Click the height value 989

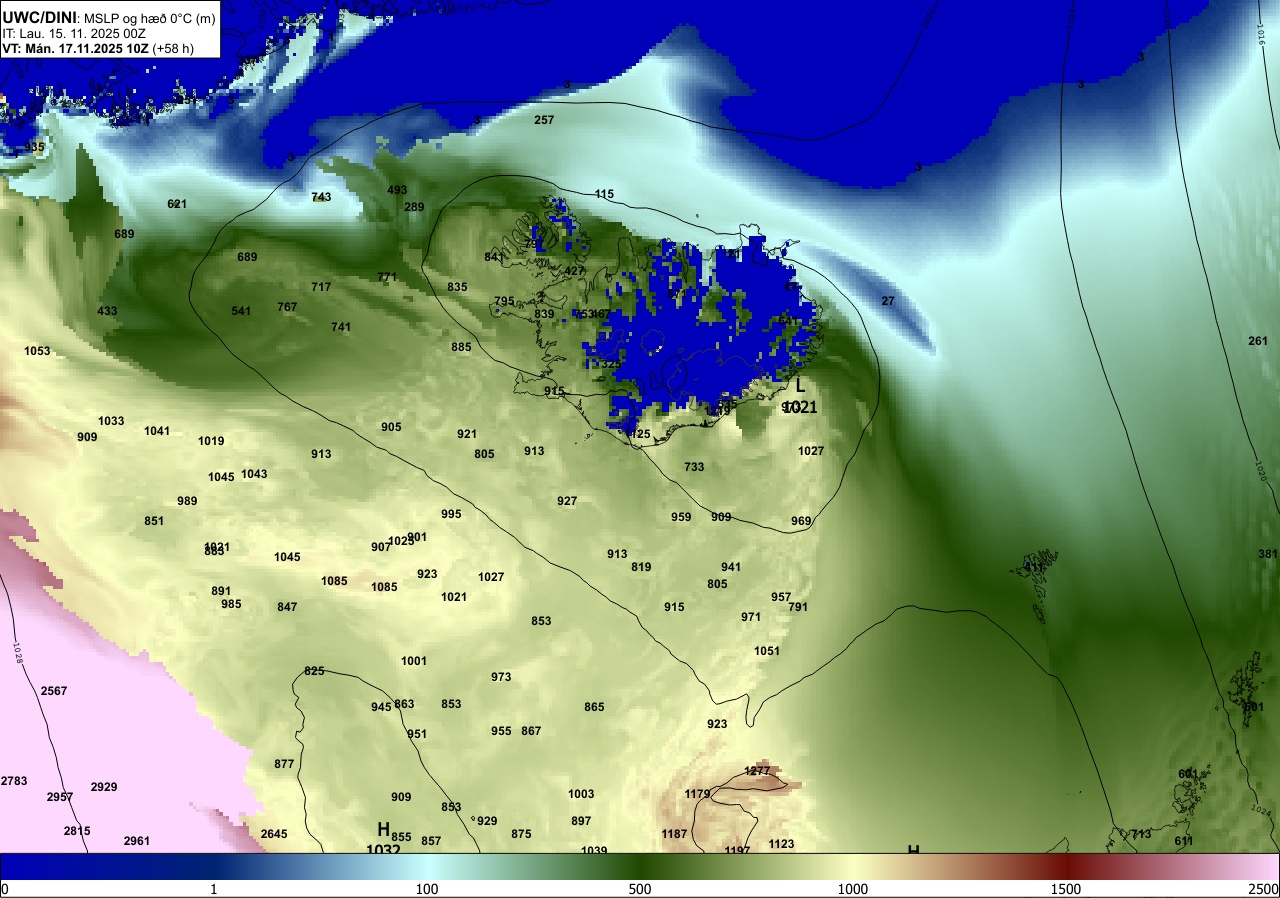point(187,501)
